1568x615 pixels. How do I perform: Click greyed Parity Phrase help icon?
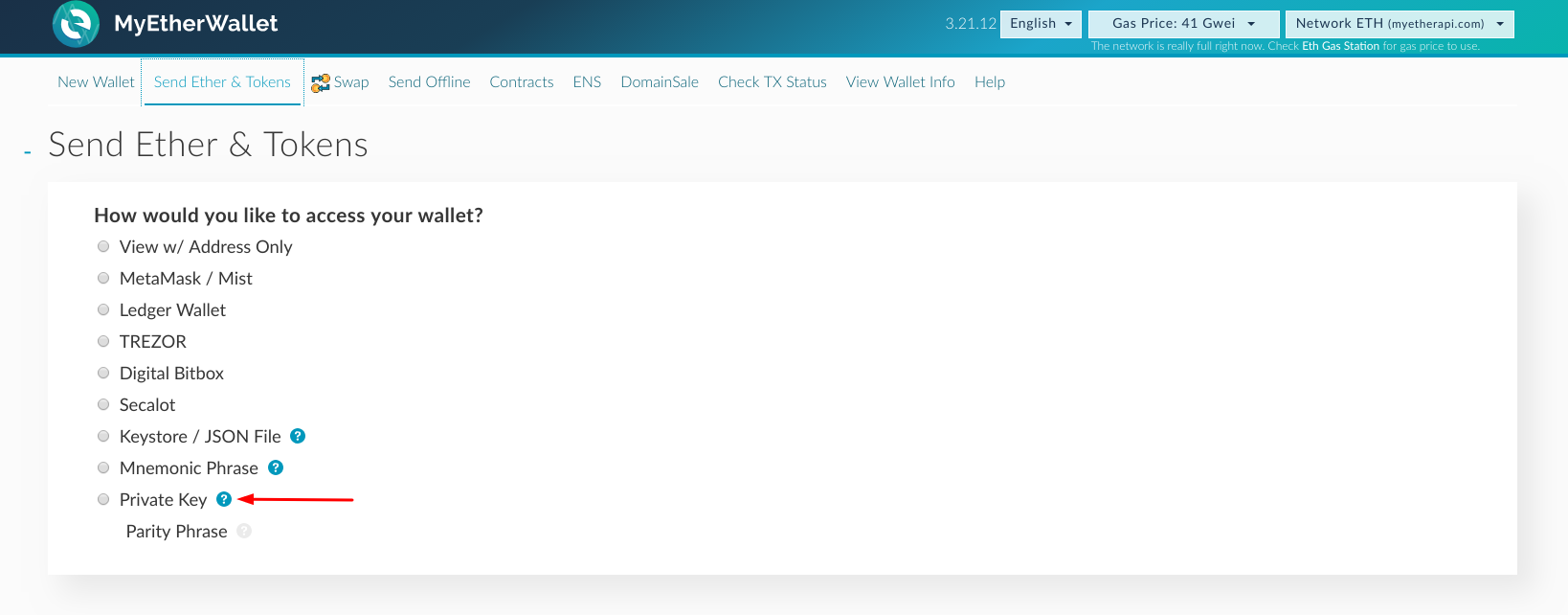coord(244,531)
